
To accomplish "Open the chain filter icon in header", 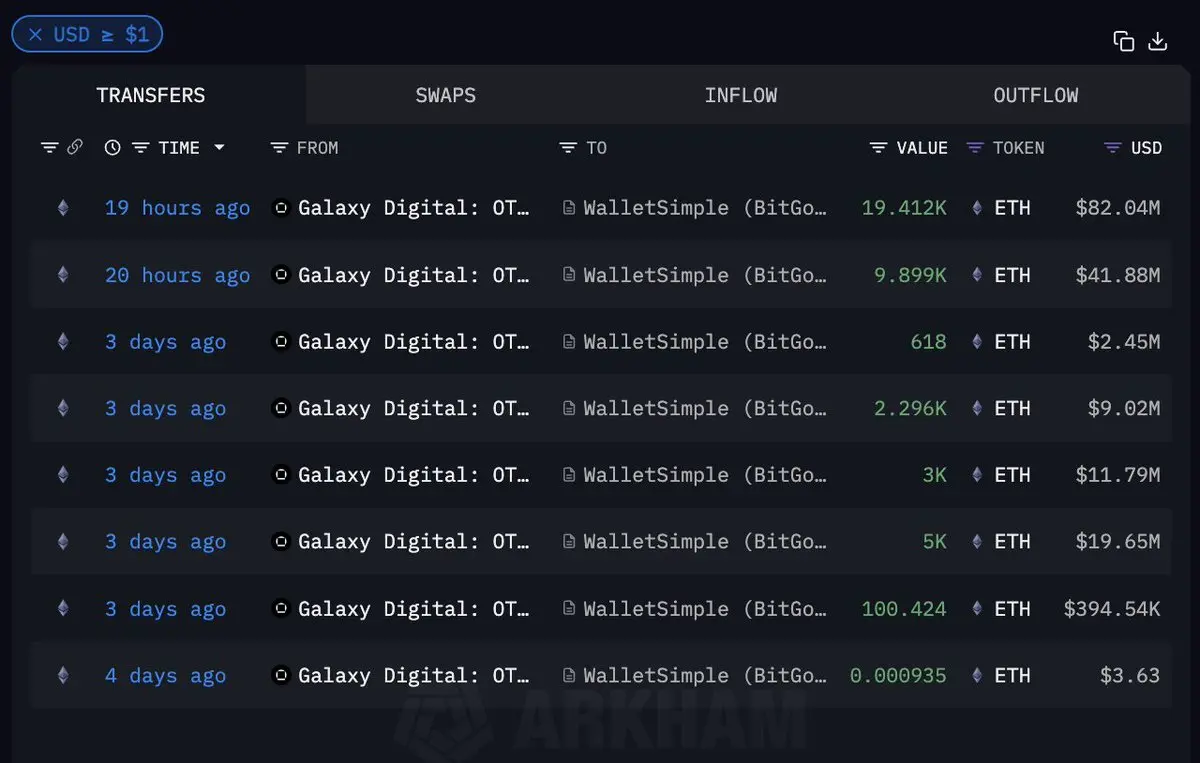I will pos(49,148).
